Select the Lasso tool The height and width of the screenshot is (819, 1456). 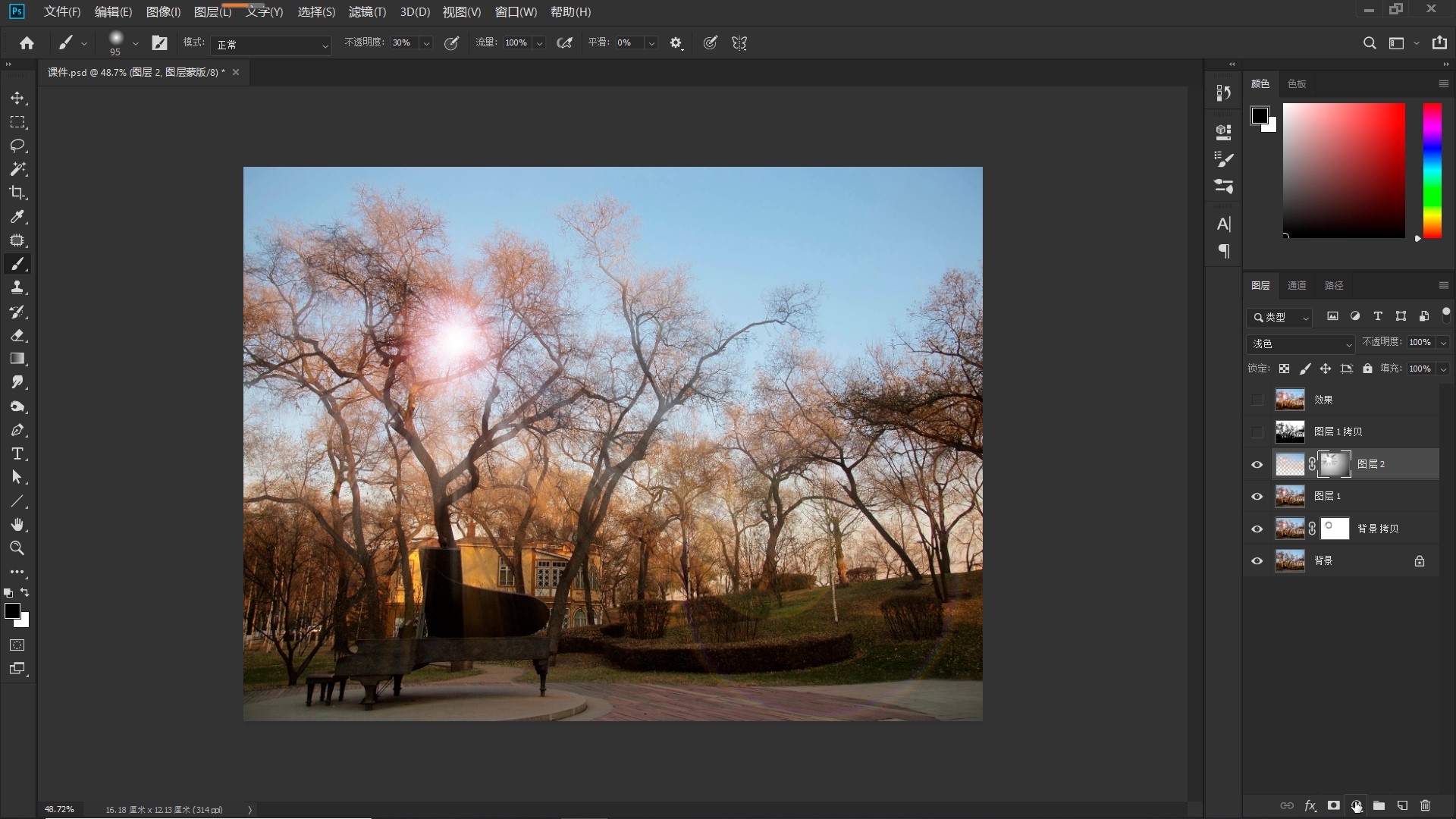pos(17,146)
